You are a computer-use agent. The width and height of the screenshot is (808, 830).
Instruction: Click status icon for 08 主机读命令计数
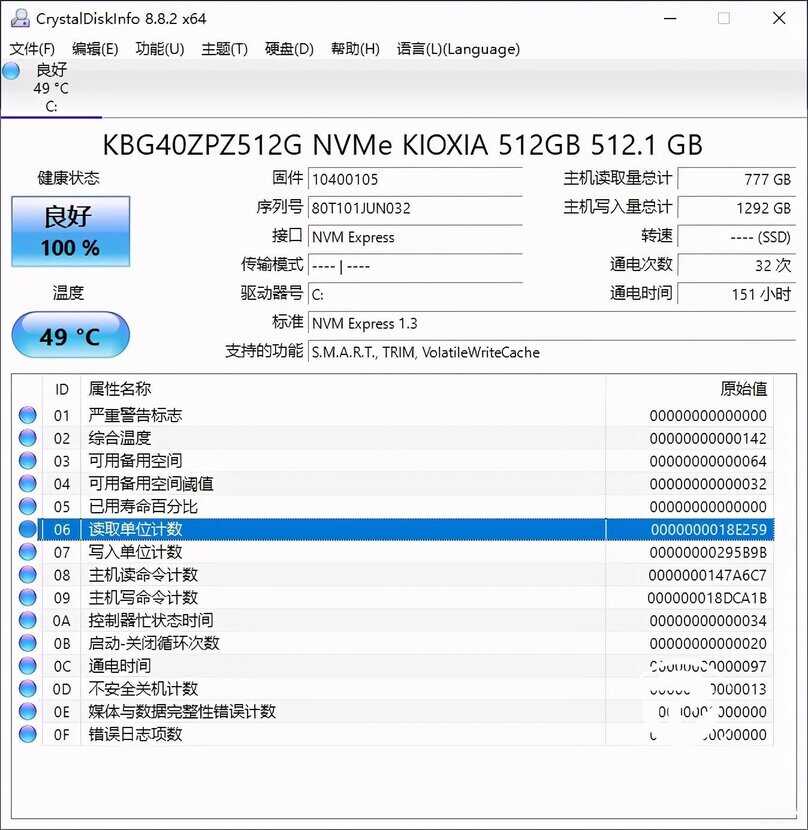click(28, 575)
